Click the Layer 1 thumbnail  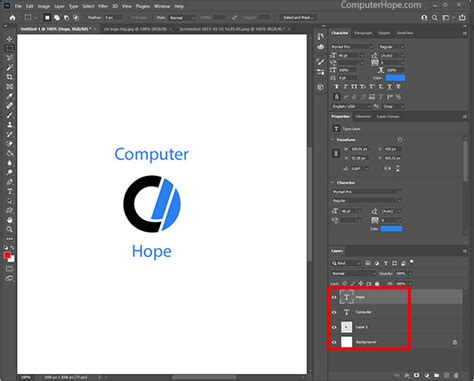point(347,327)
